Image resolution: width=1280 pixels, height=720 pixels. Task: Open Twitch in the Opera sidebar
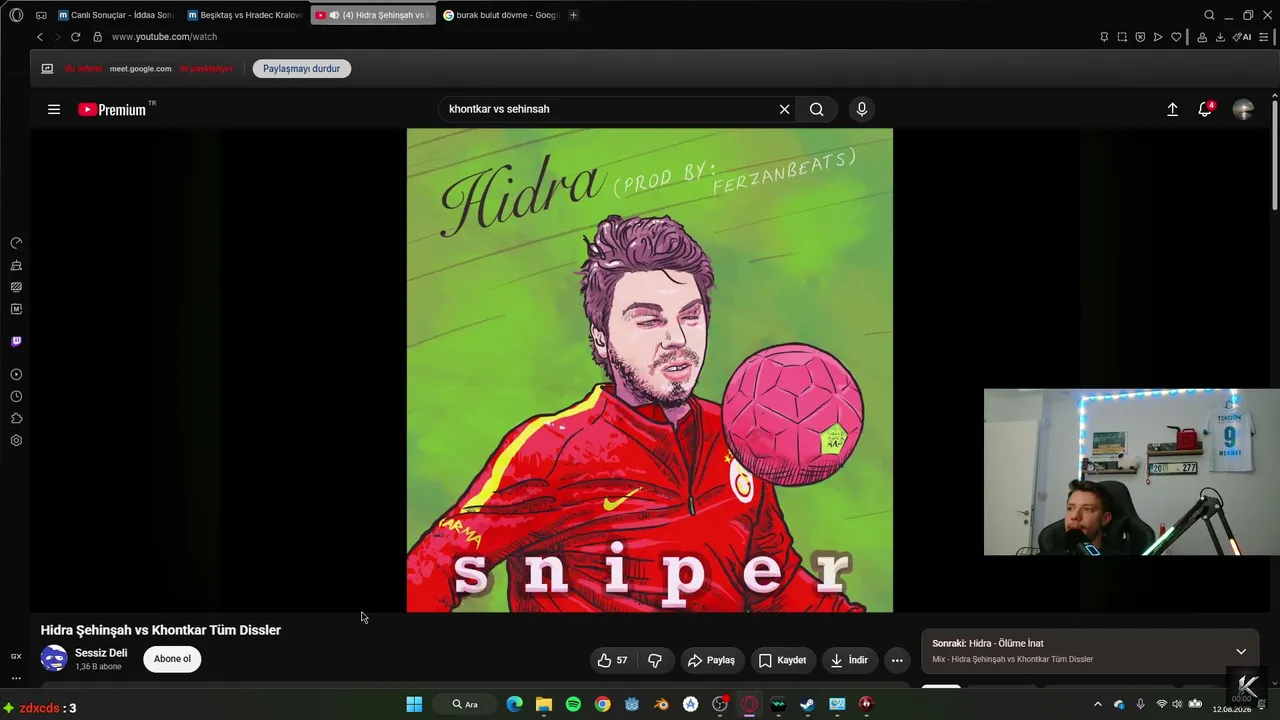pos(16,341)
